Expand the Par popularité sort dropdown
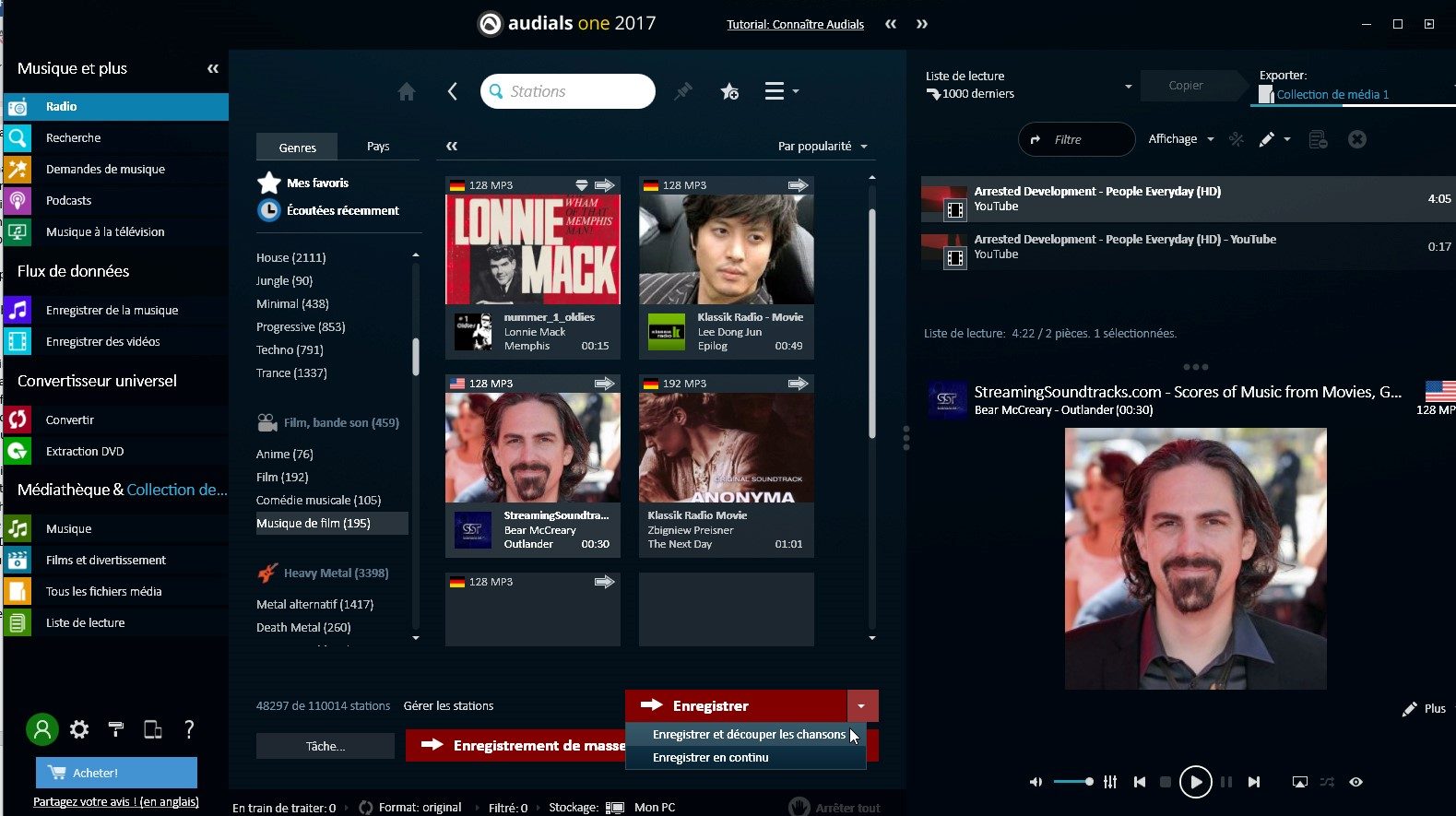Screen dimensions: 1456x816 point(823,147)
